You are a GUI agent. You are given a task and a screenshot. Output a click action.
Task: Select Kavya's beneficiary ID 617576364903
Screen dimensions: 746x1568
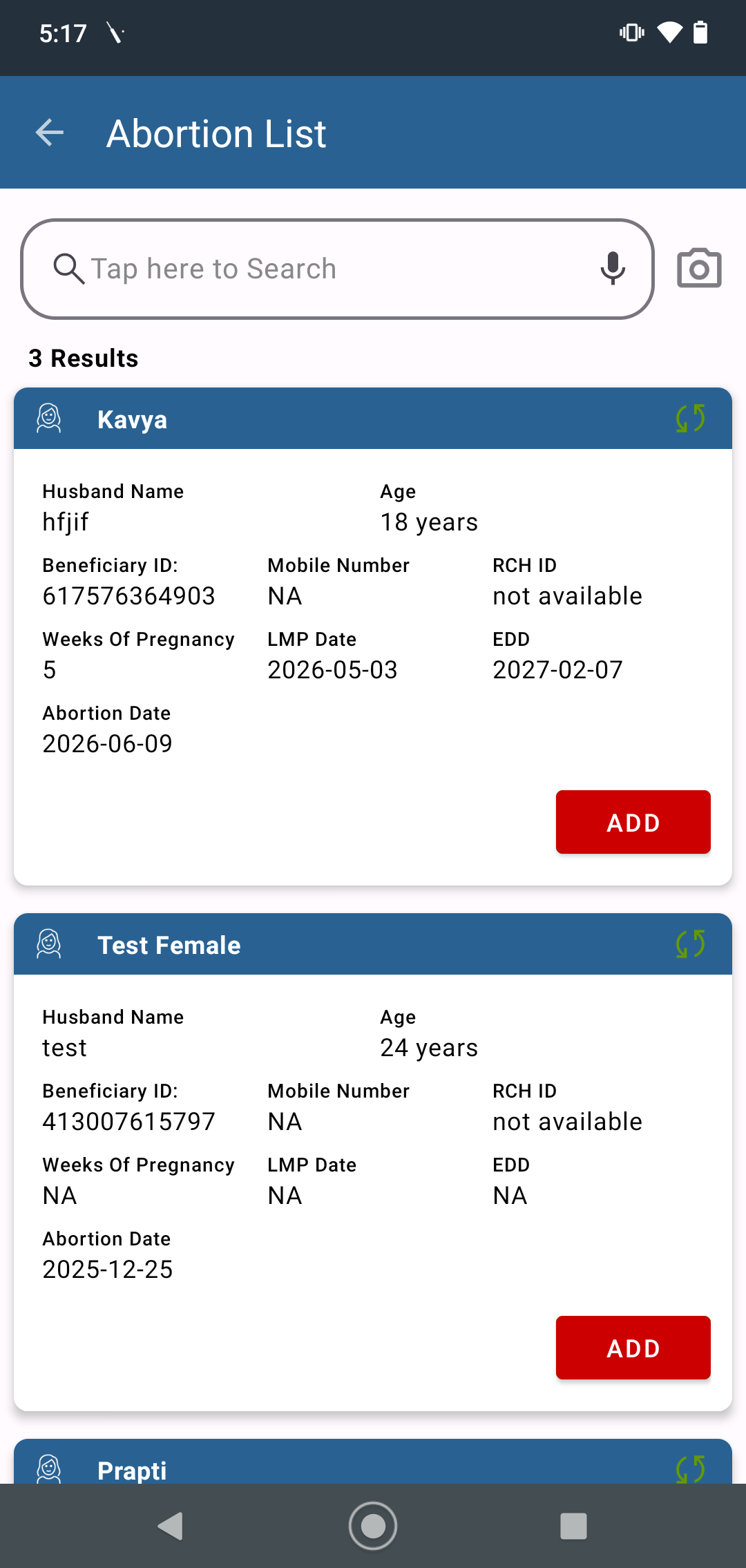129,596
